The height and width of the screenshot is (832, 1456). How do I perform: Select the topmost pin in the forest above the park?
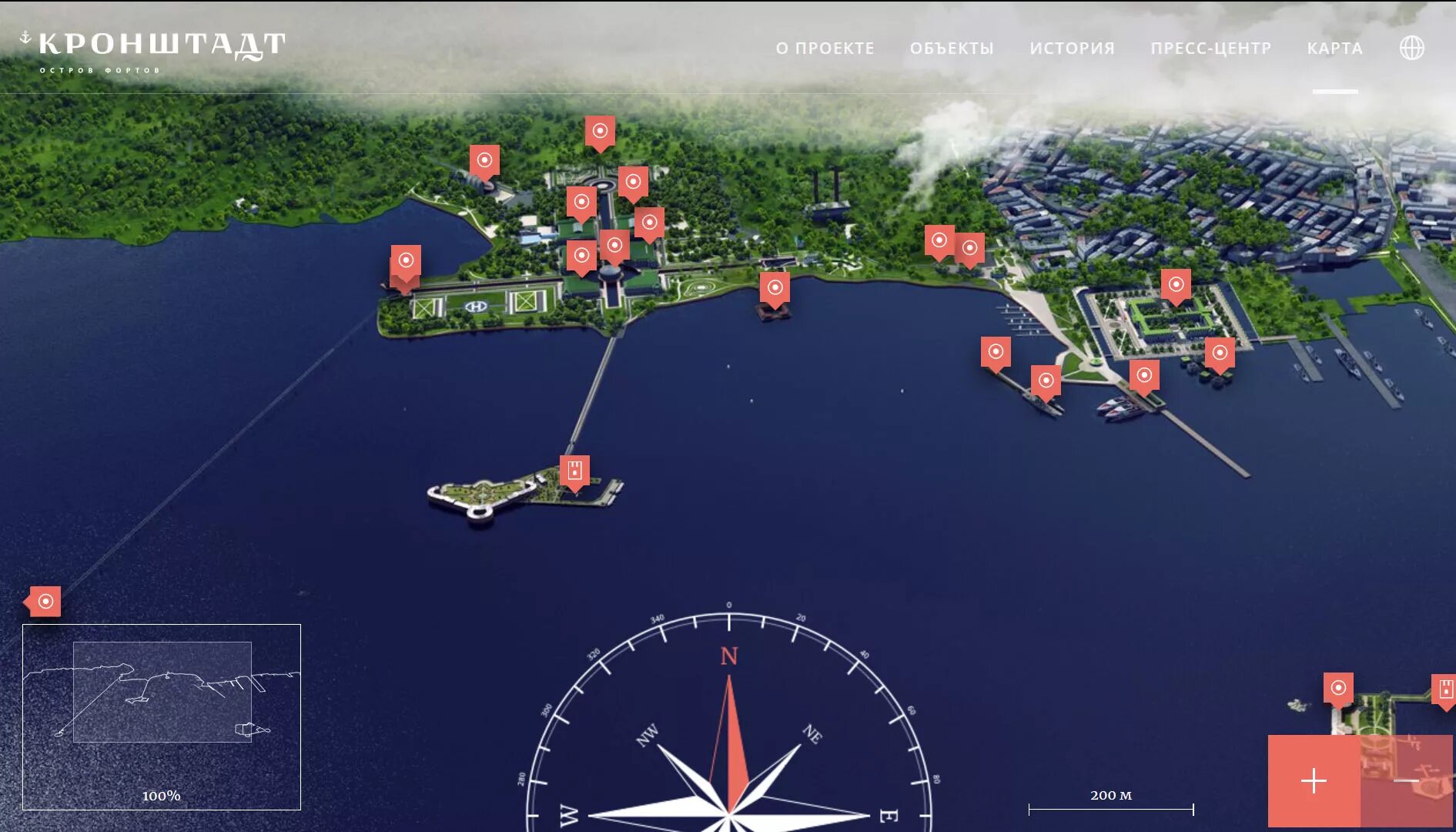click(600, 133)
